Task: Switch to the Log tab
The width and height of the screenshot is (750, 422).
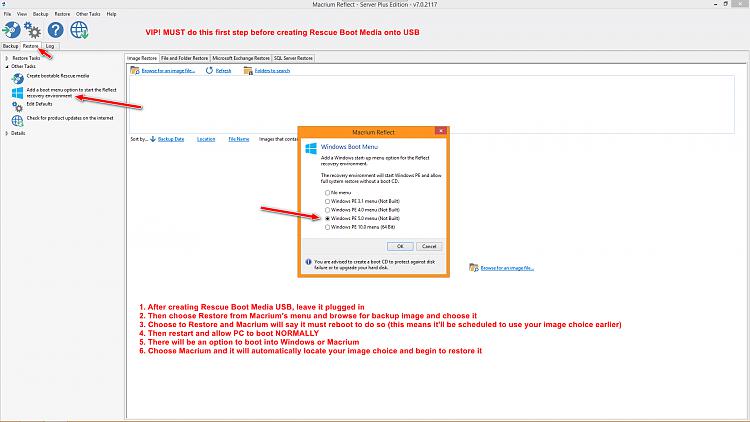Action: [x=50, y=46]
